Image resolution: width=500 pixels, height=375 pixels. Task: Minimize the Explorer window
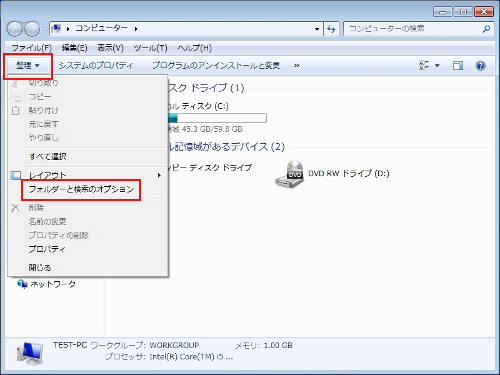[x=443, y=12]
